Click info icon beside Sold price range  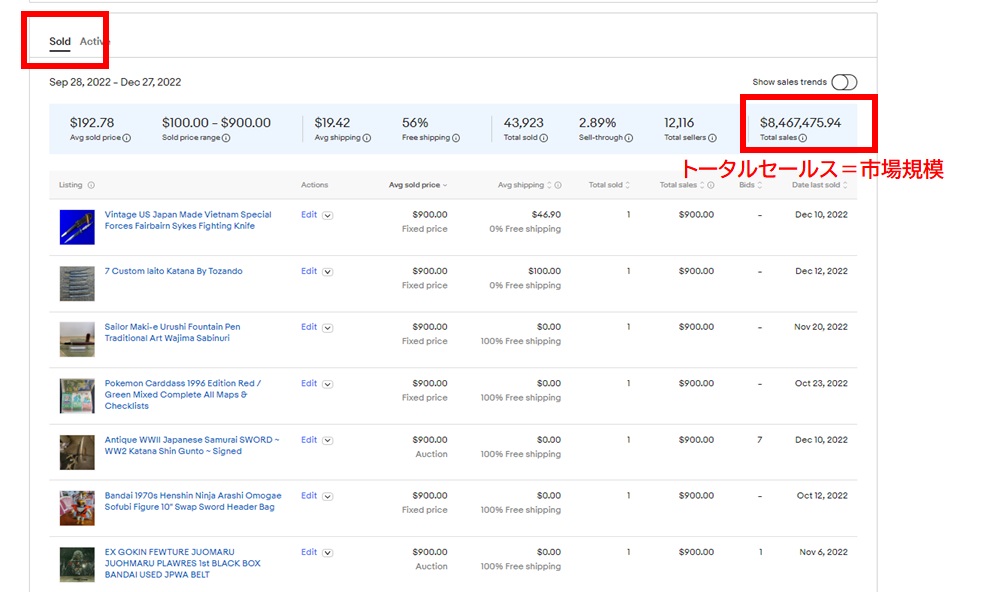click(x=226, y=138)
